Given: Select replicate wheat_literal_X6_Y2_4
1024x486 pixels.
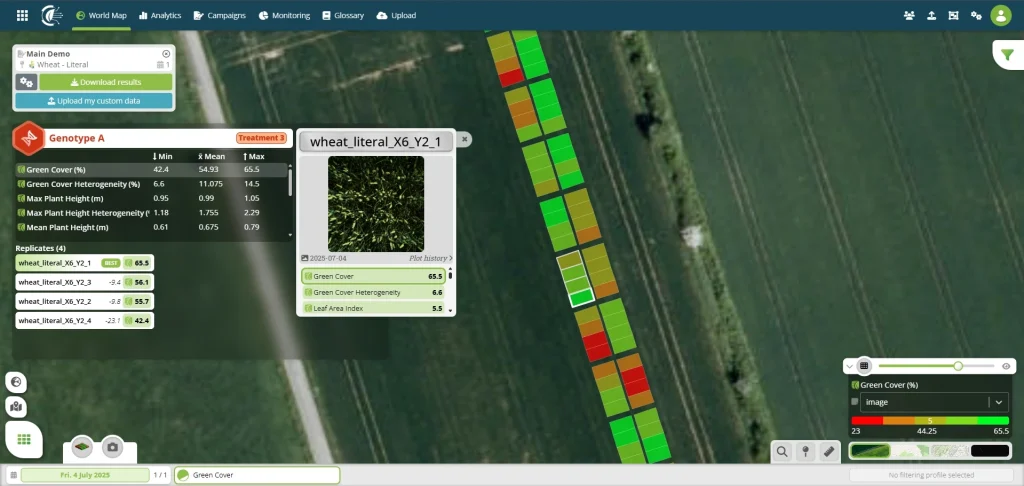Looking at the screenshot, I should tap(85, 321).
